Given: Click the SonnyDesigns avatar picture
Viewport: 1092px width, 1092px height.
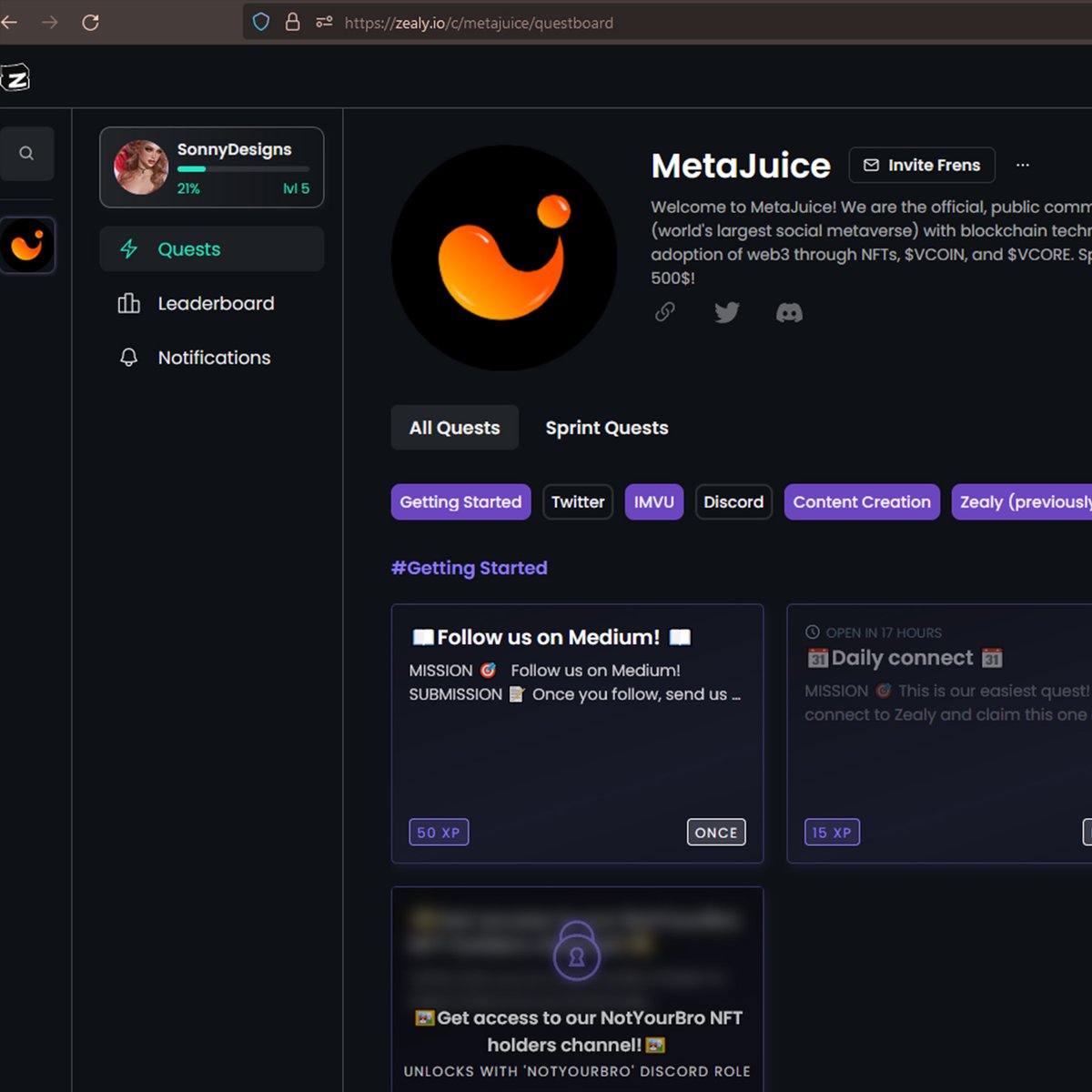Looking at the screenshot, I should coord(141,167).
